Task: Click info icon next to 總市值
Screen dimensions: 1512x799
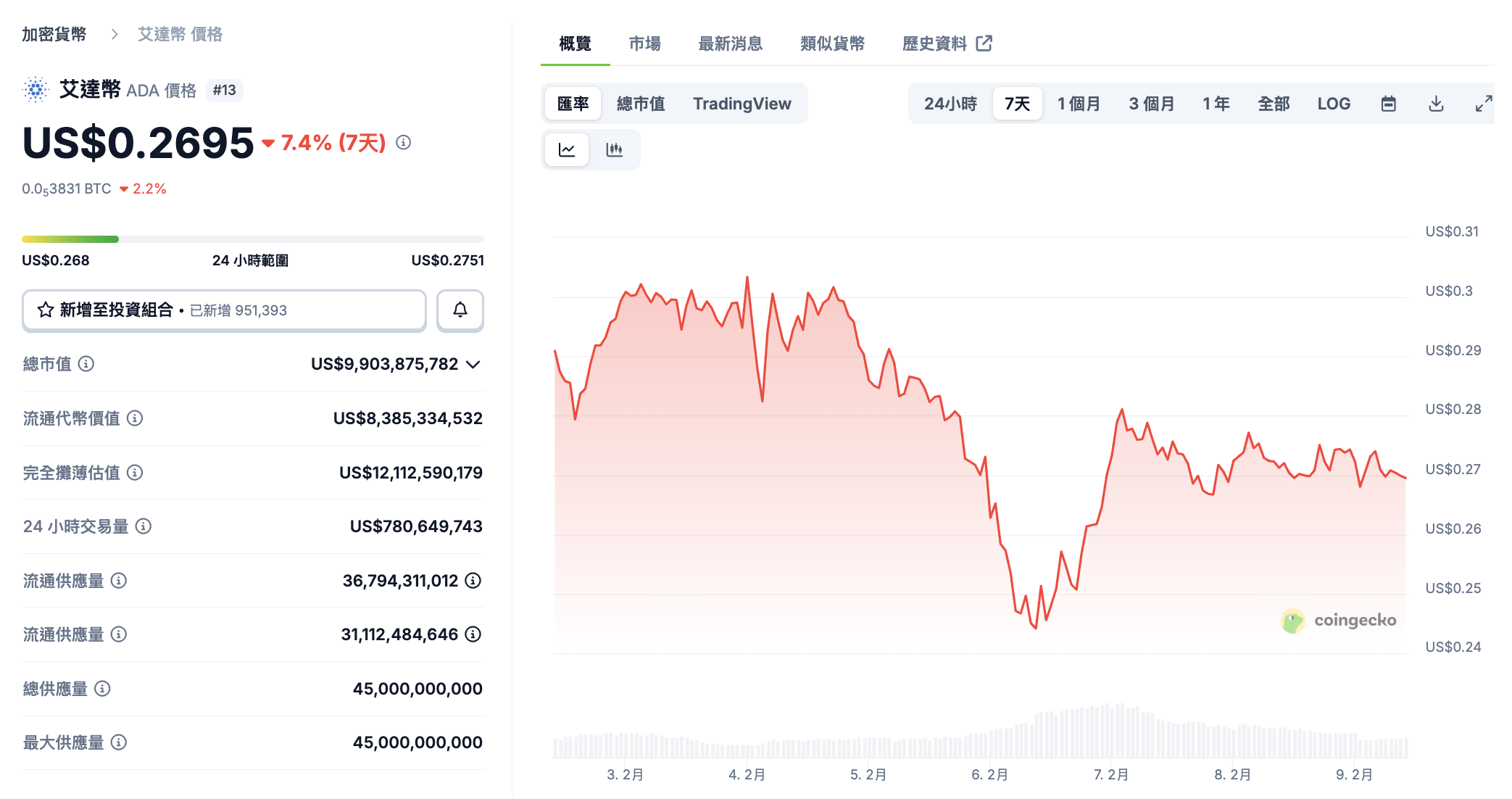Action: (x=86, y=364)
